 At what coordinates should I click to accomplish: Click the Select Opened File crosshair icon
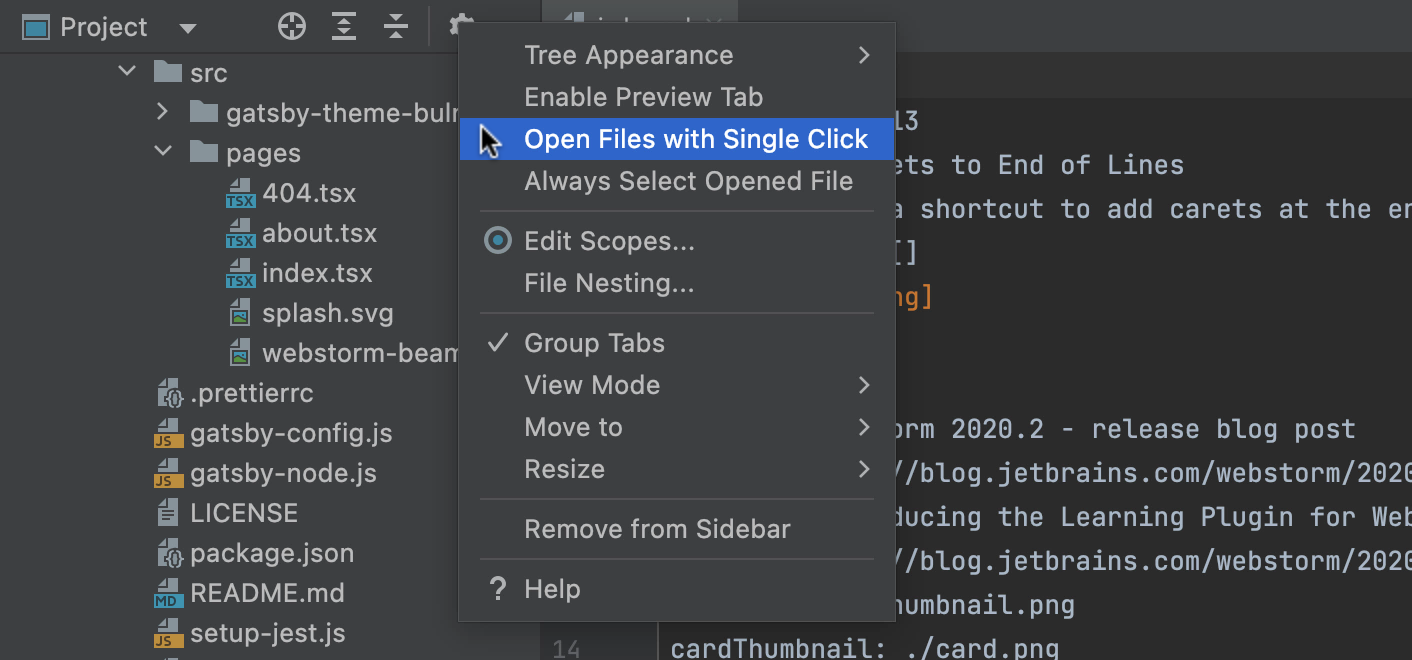[292, 27]
